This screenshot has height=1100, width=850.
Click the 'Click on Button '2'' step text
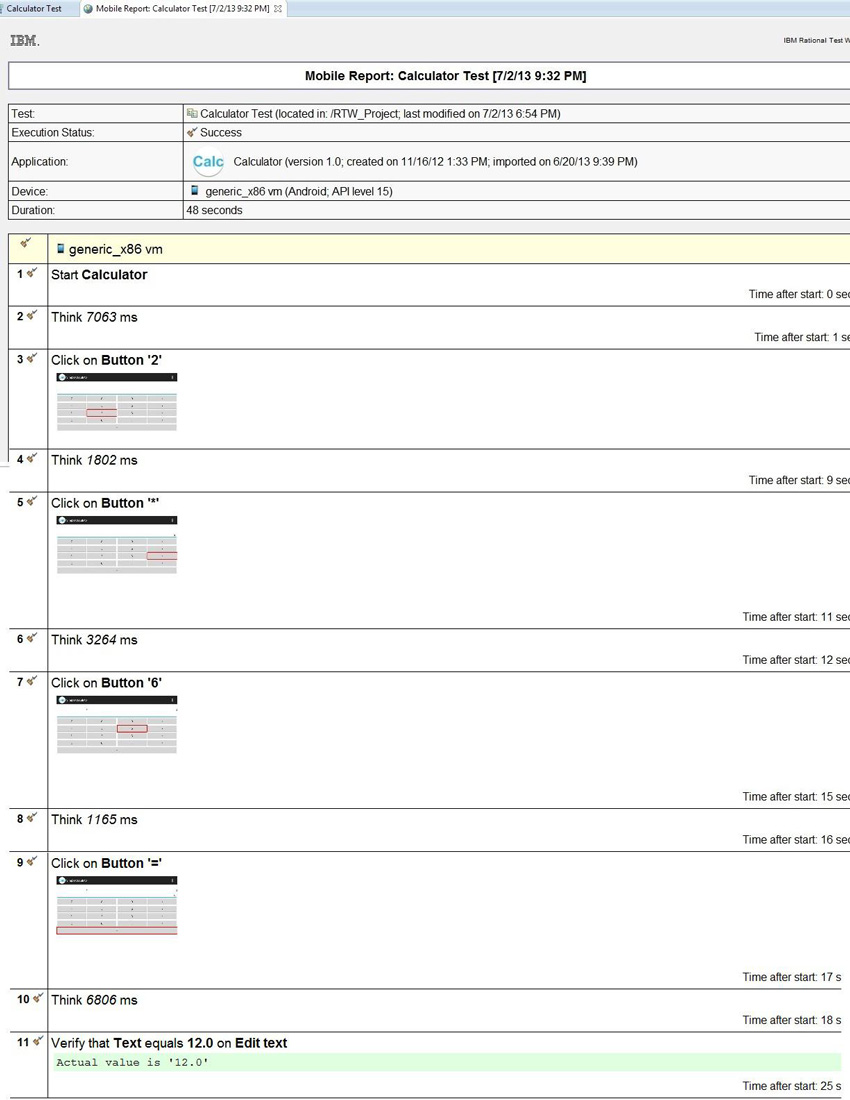pos(107,360)
